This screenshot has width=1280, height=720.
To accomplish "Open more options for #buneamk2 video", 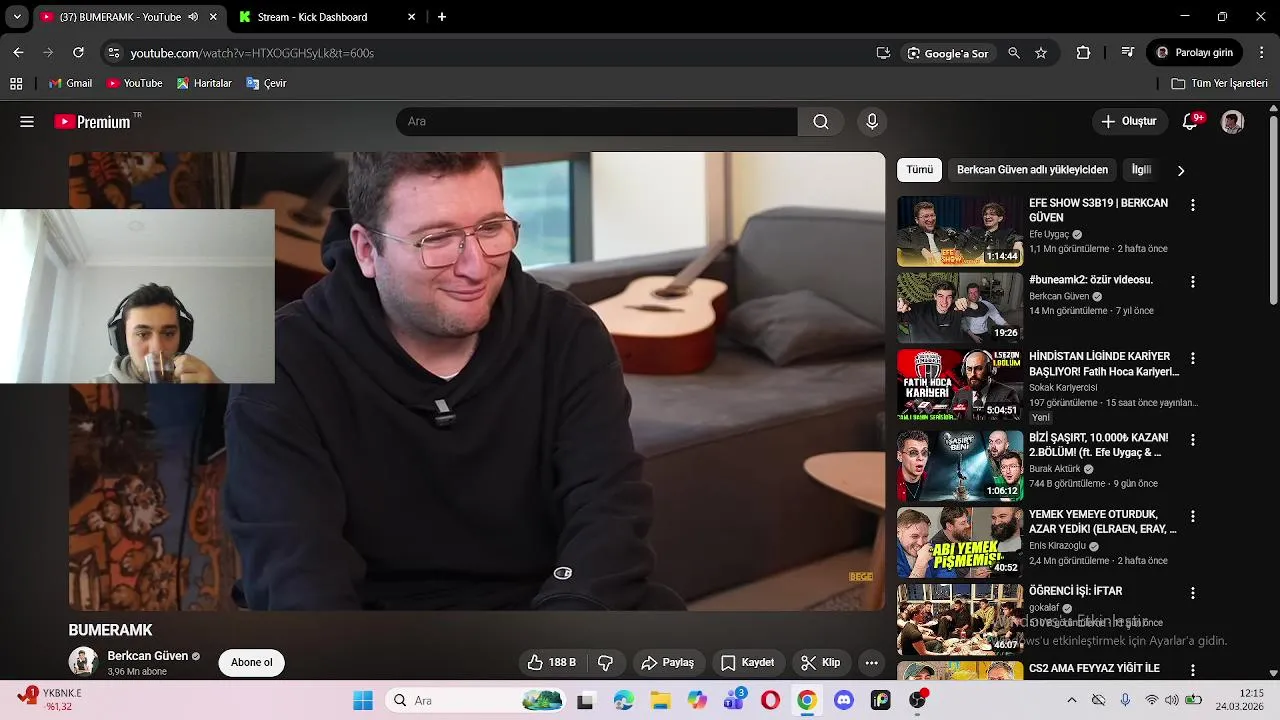I will click(x=1192, y=282).
